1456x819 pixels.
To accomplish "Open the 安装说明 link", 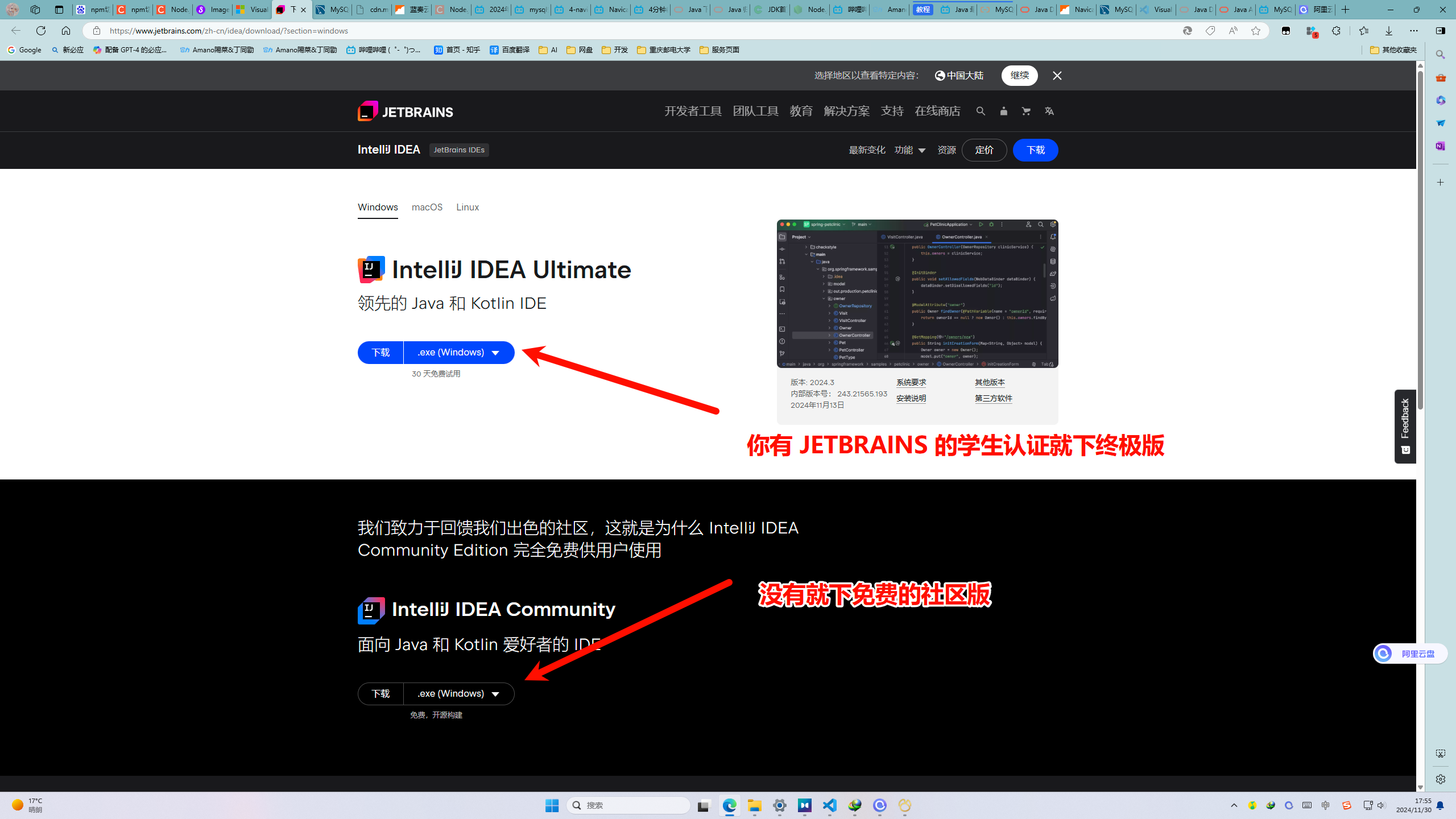I will coord(911,399).
